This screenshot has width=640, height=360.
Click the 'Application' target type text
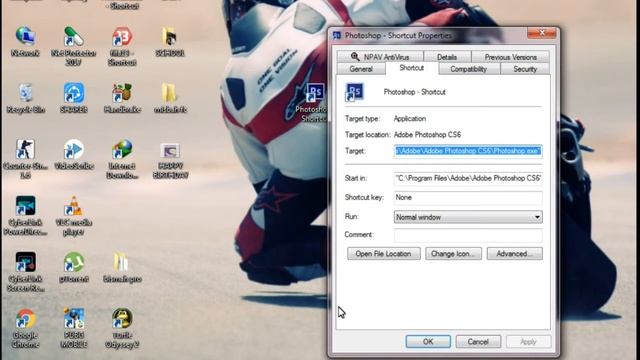409,119
